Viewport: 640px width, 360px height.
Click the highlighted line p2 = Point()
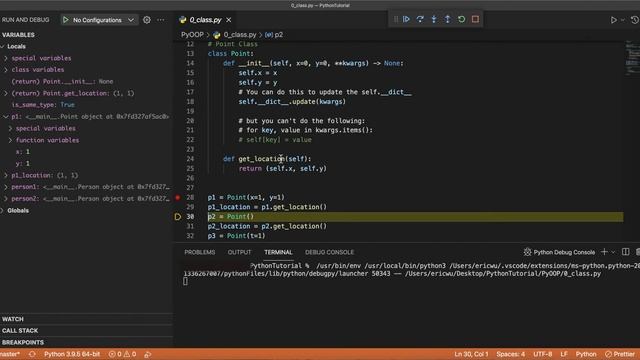(x=415, y=217)
